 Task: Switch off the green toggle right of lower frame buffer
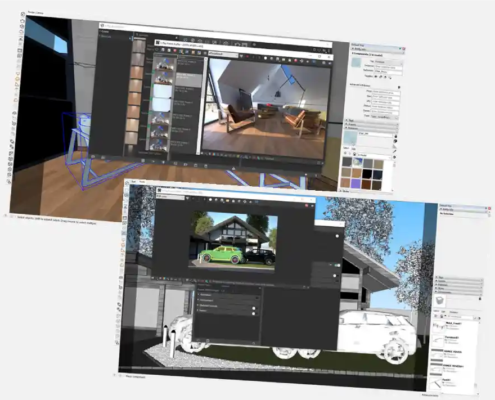click(337, 265)
